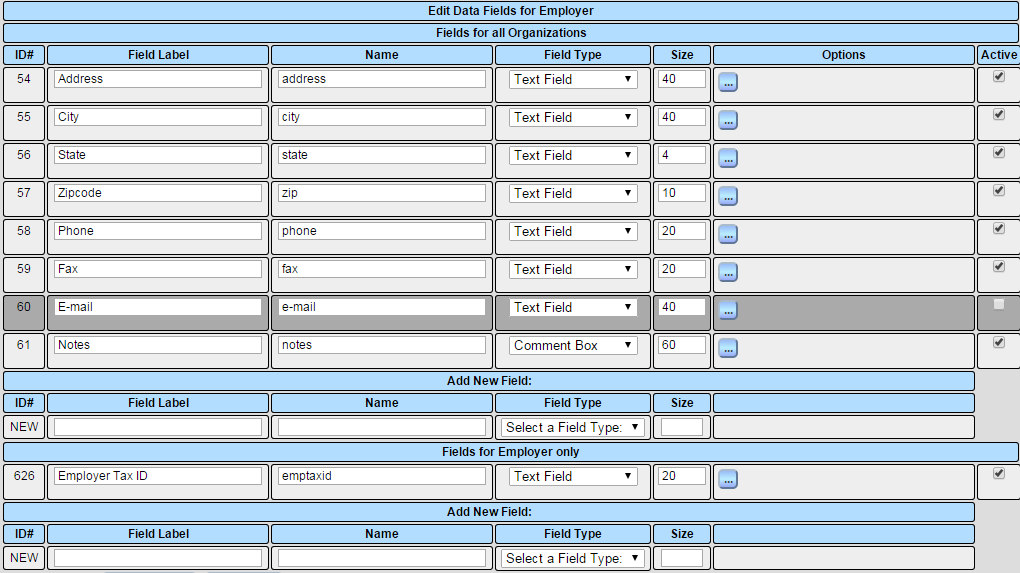Expand Field Type dropdown for Zipcode

coord(573,194)
